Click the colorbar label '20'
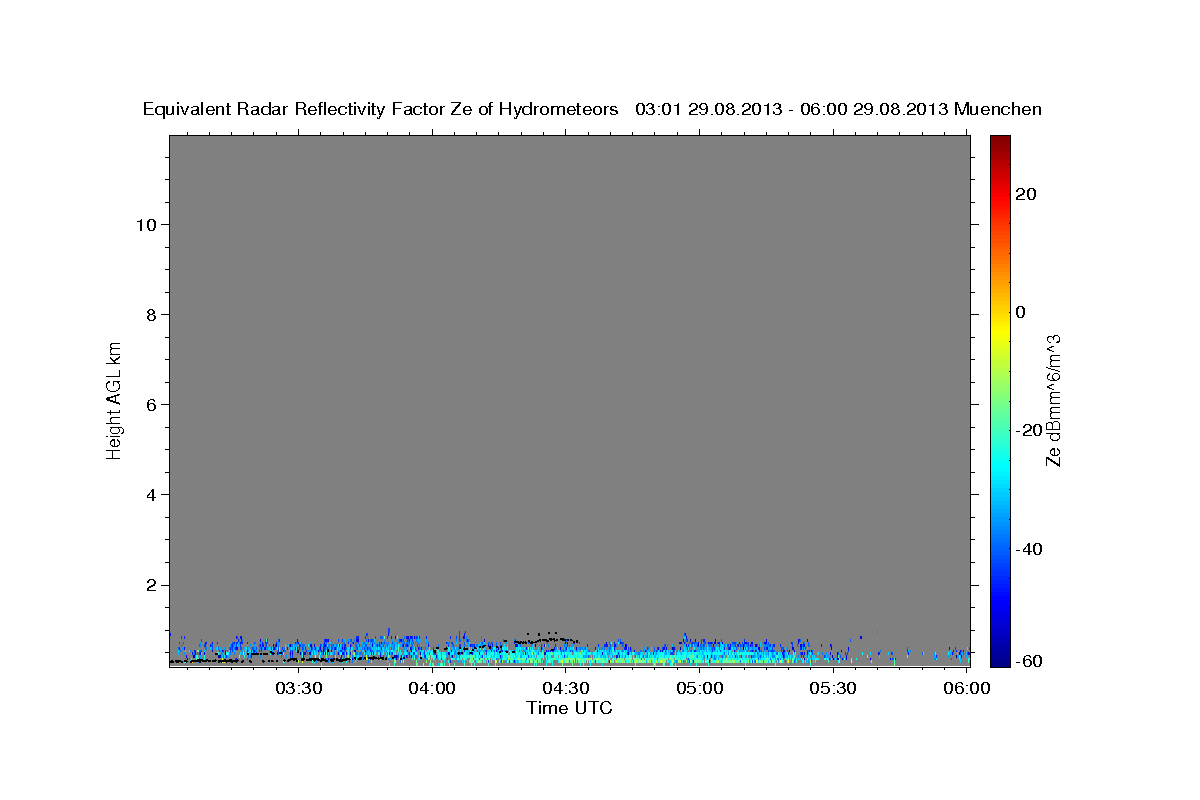Viewport: 1200px width, 800px height. click(1026, 194)
